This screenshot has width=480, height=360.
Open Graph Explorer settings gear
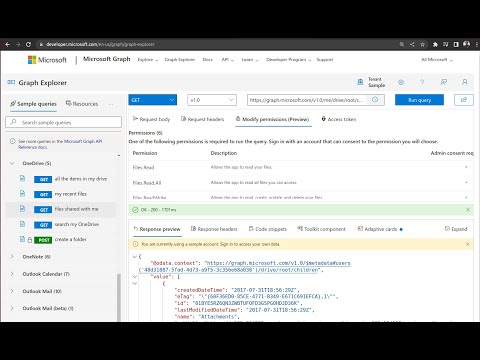pyautogui.click(x=401, y=82)
